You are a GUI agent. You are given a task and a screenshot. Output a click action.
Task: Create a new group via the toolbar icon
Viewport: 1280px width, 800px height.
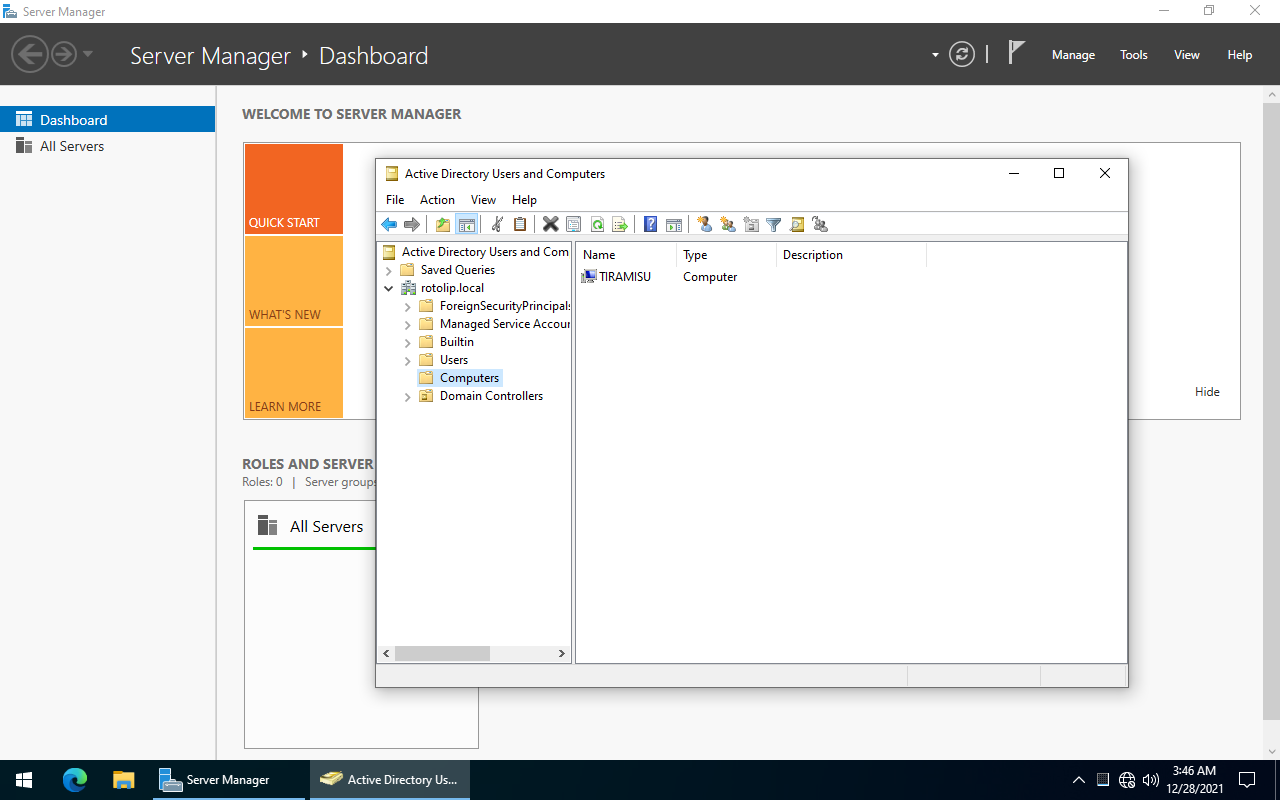[x=728, y=224]
